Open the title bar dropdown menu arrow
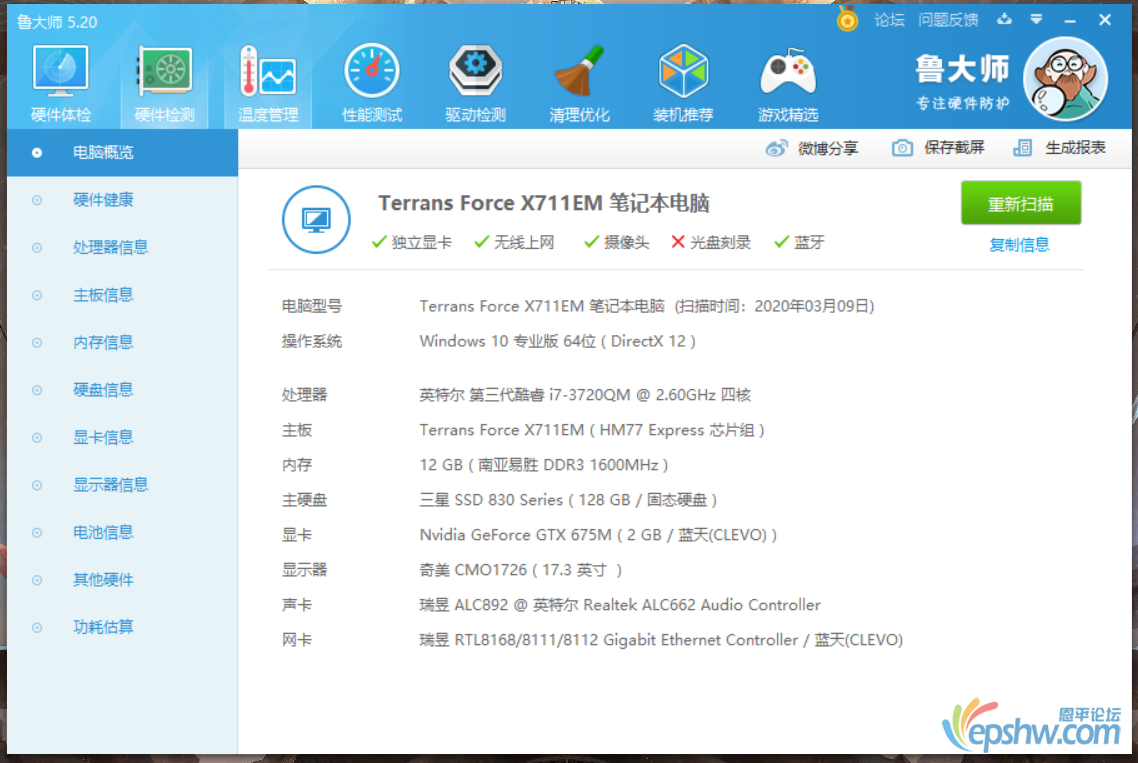The image size is (1138, 763). click(1036, 20)
